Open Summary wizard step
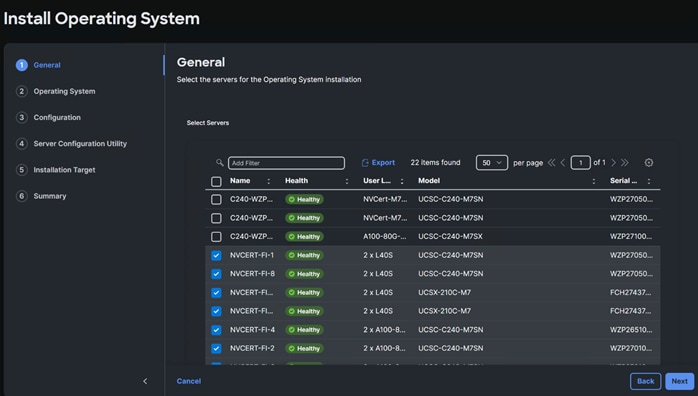698x396 pixels. (x=49, y=196)
